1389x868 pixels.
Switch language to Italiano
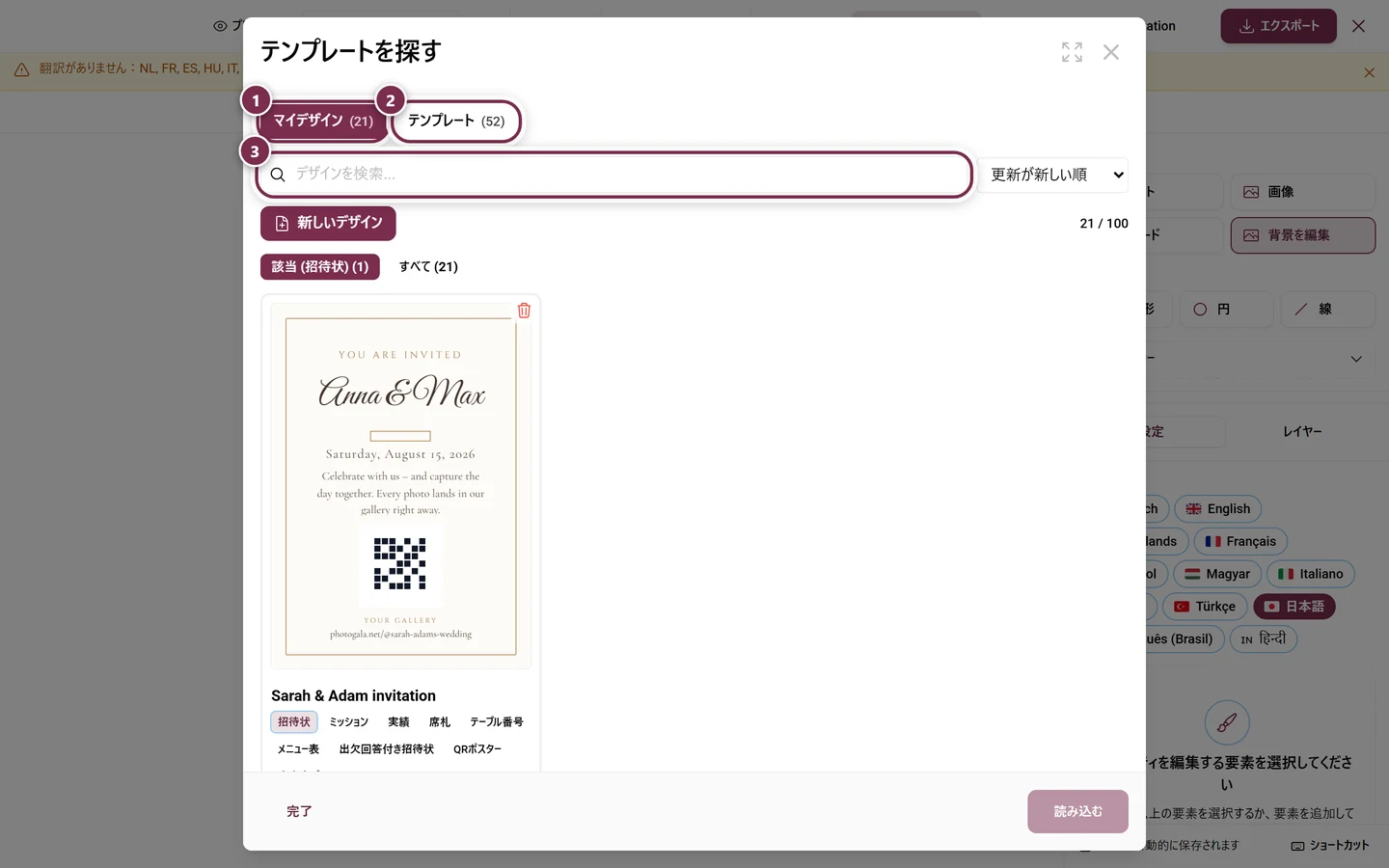1311,574
